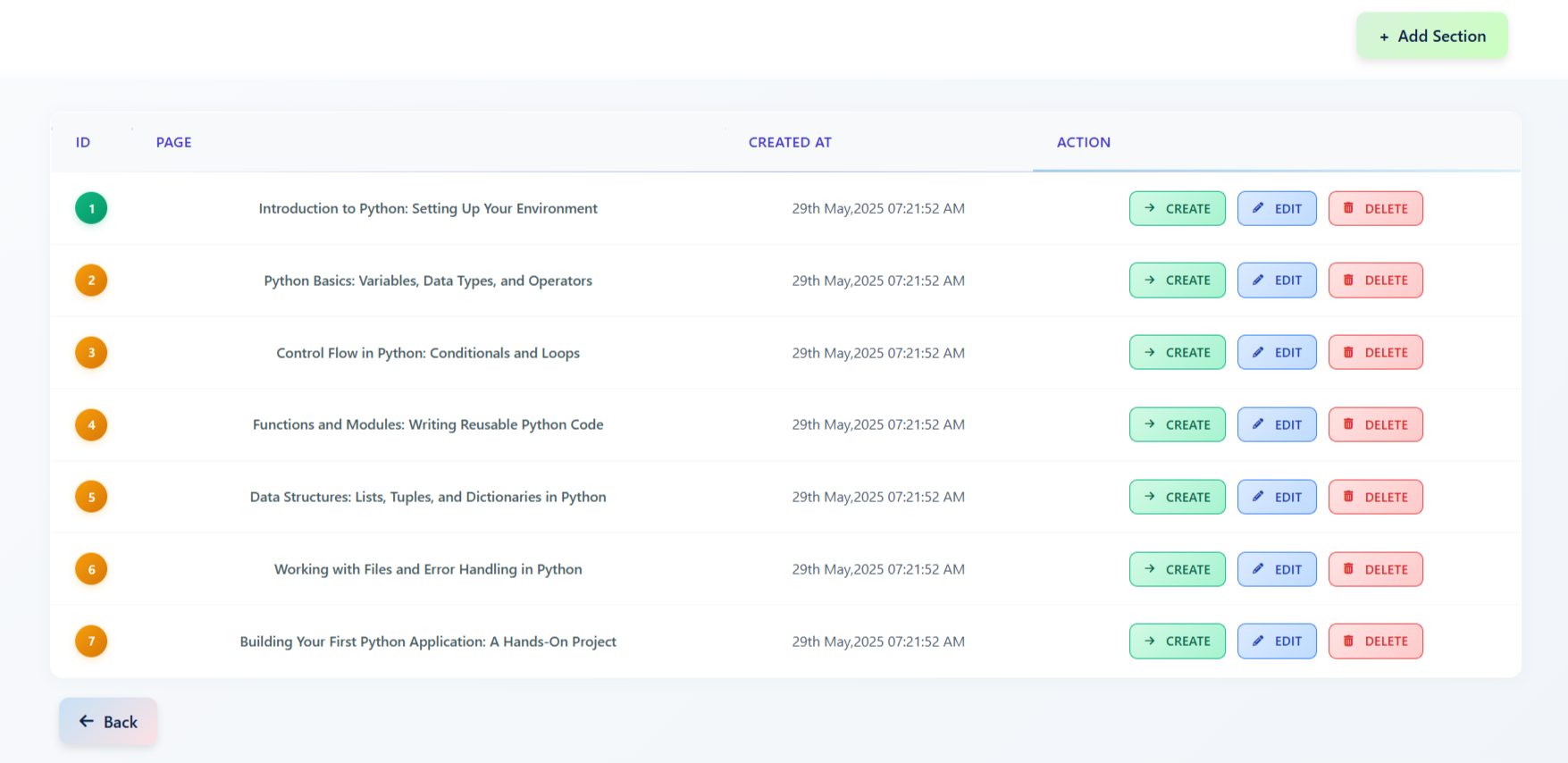Create for Functions and Modules row
Image resolution: width=1568 pixels, height=763 pixels.
coord(1177,424)
